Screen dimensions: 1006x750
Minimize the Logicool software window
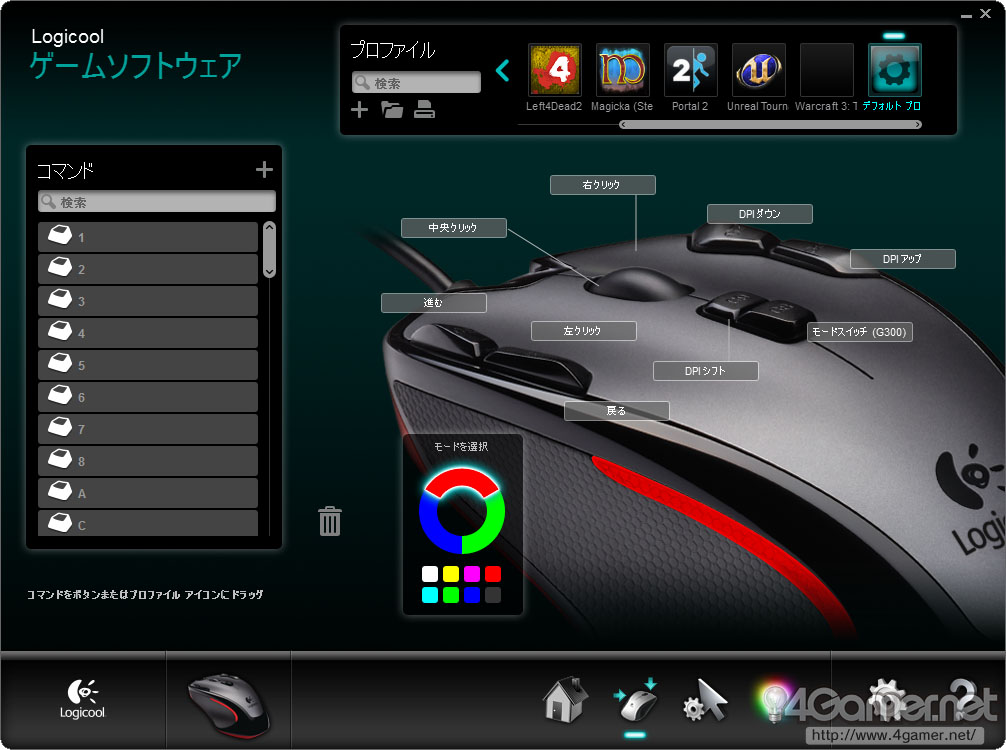(966, 14)
